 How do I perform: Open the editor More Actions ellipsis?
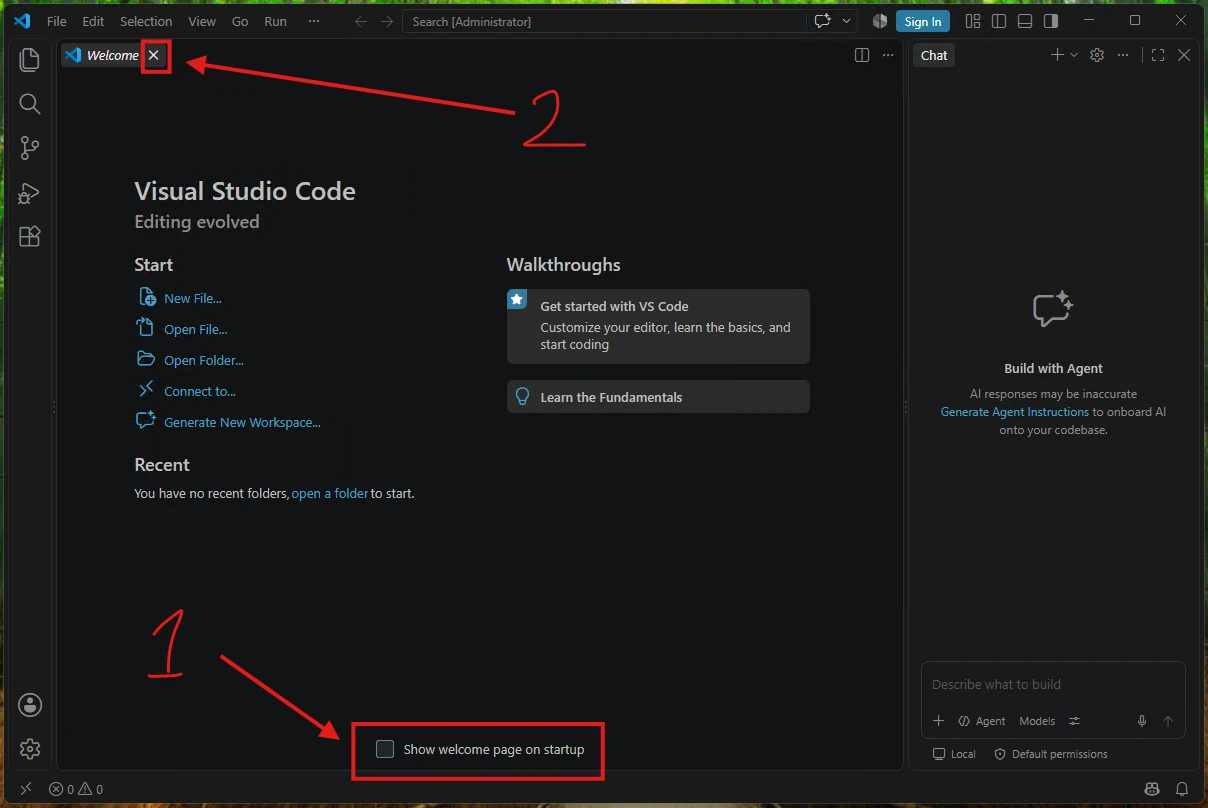pos(888,55)
